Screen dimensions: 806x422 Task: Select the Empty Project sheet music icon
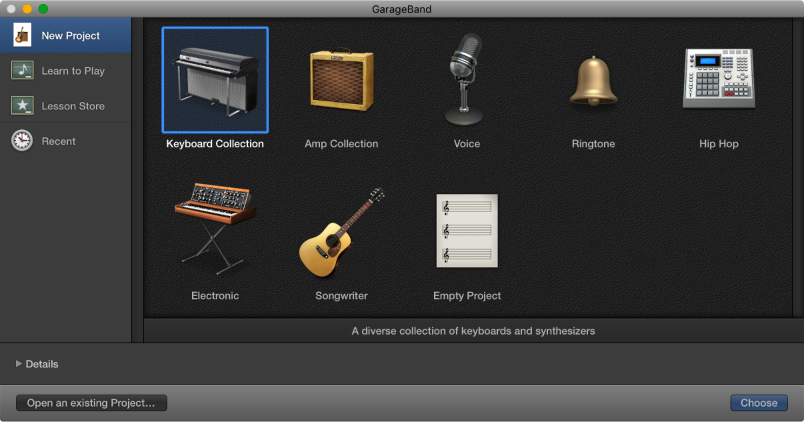coord(467,230)
